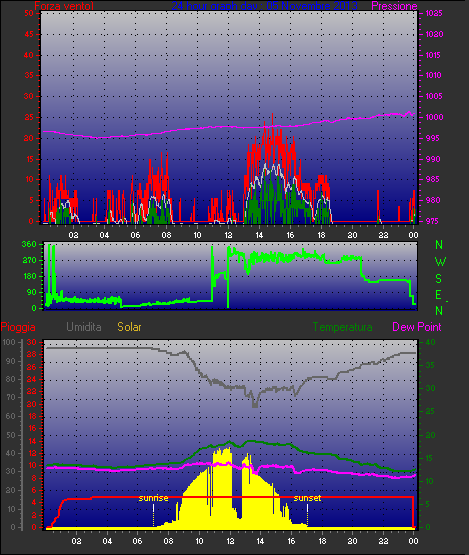Click the sunset marker in bottom chart
The height and width of the screenshot is (555, 469).
coord(307,498)
